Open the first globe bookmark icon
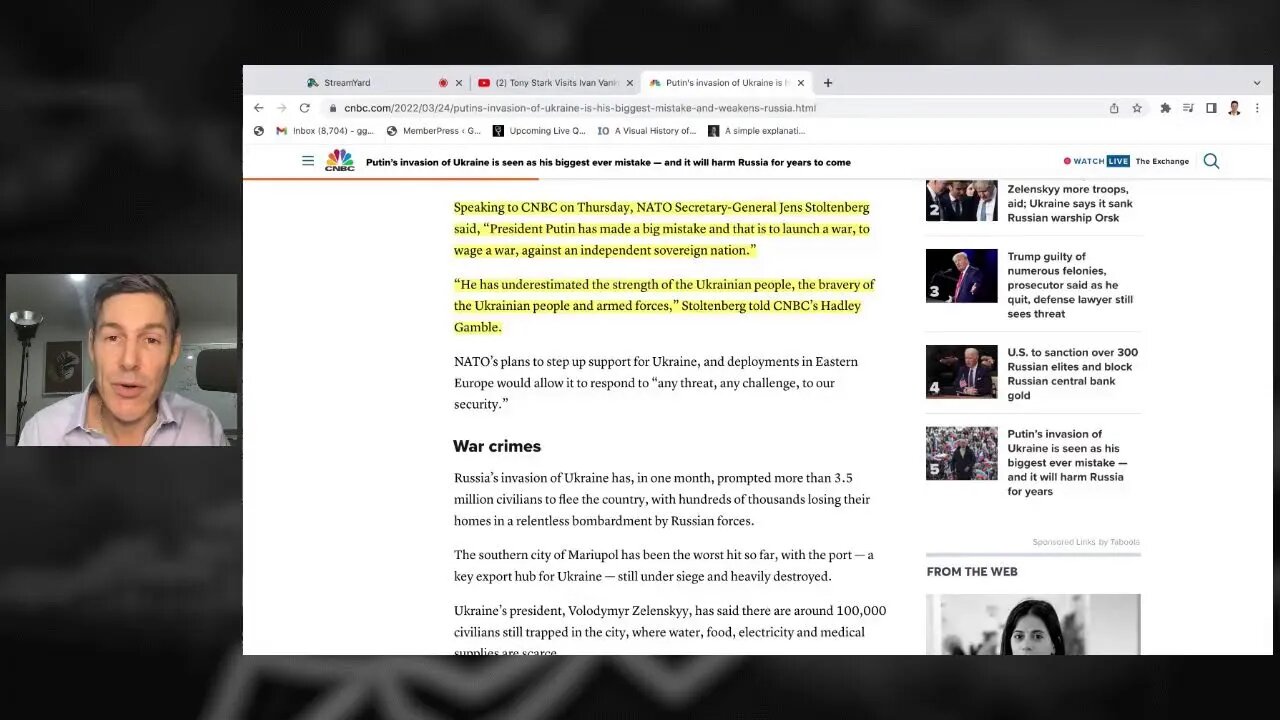The height and width of the screenshot is (720, 1280). (x=259, y=131)
